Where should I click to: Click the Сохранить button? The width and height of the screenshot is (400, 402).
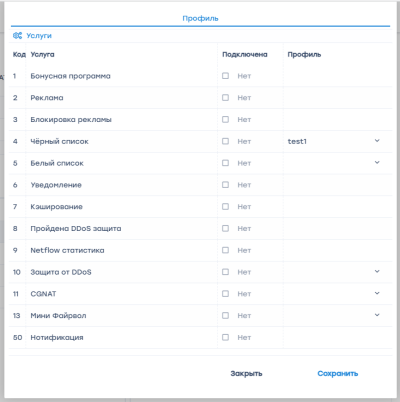click(338, 373)
